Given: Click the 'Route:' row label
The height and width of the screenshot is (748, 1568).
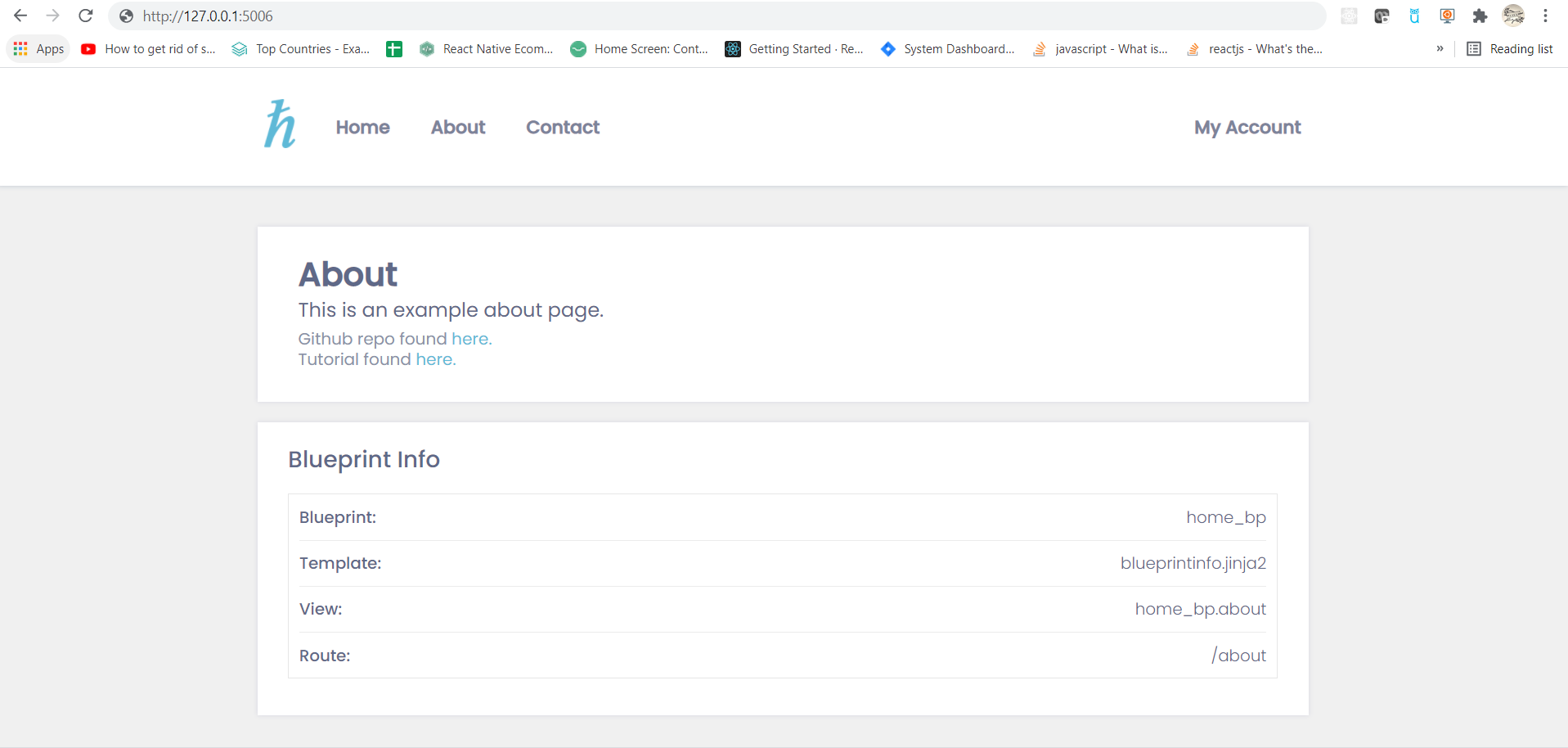Looking at the screenshot, I should coord(325,656).
